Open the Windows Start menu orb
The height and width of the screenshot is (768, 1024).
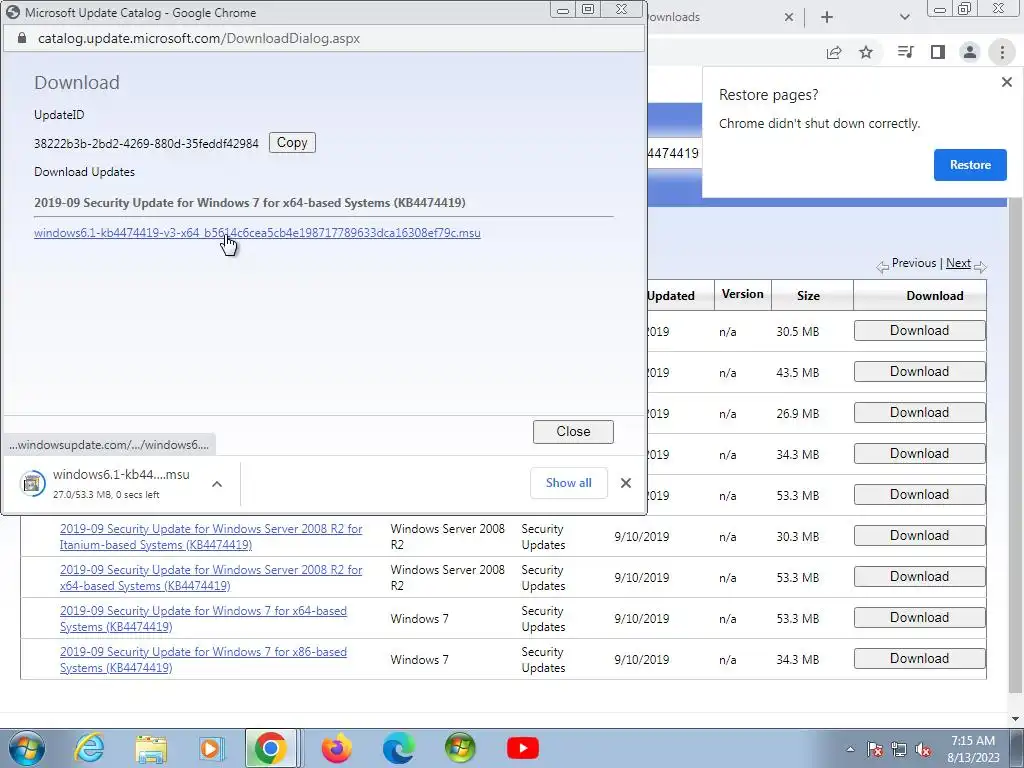27,748
